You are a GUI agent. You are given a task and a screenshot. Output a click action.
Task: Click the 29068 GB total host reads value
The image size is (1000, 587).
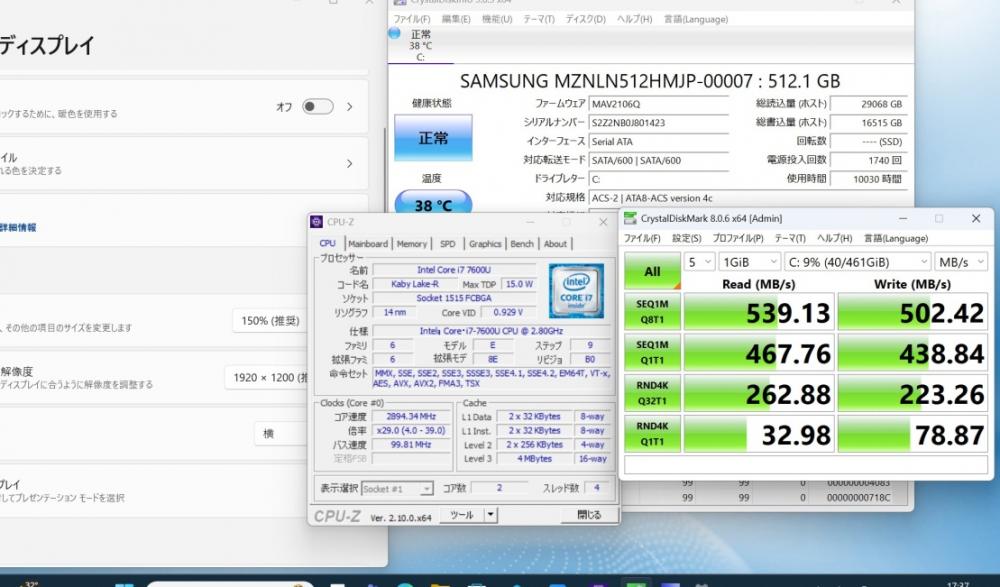point(869,104)
